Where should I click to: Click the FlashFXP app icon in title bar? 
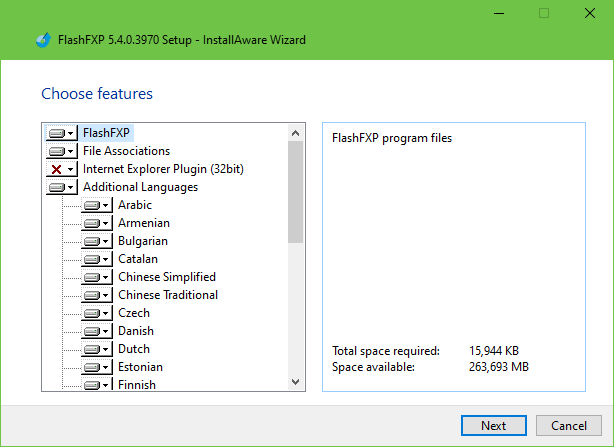pos(43,40)
